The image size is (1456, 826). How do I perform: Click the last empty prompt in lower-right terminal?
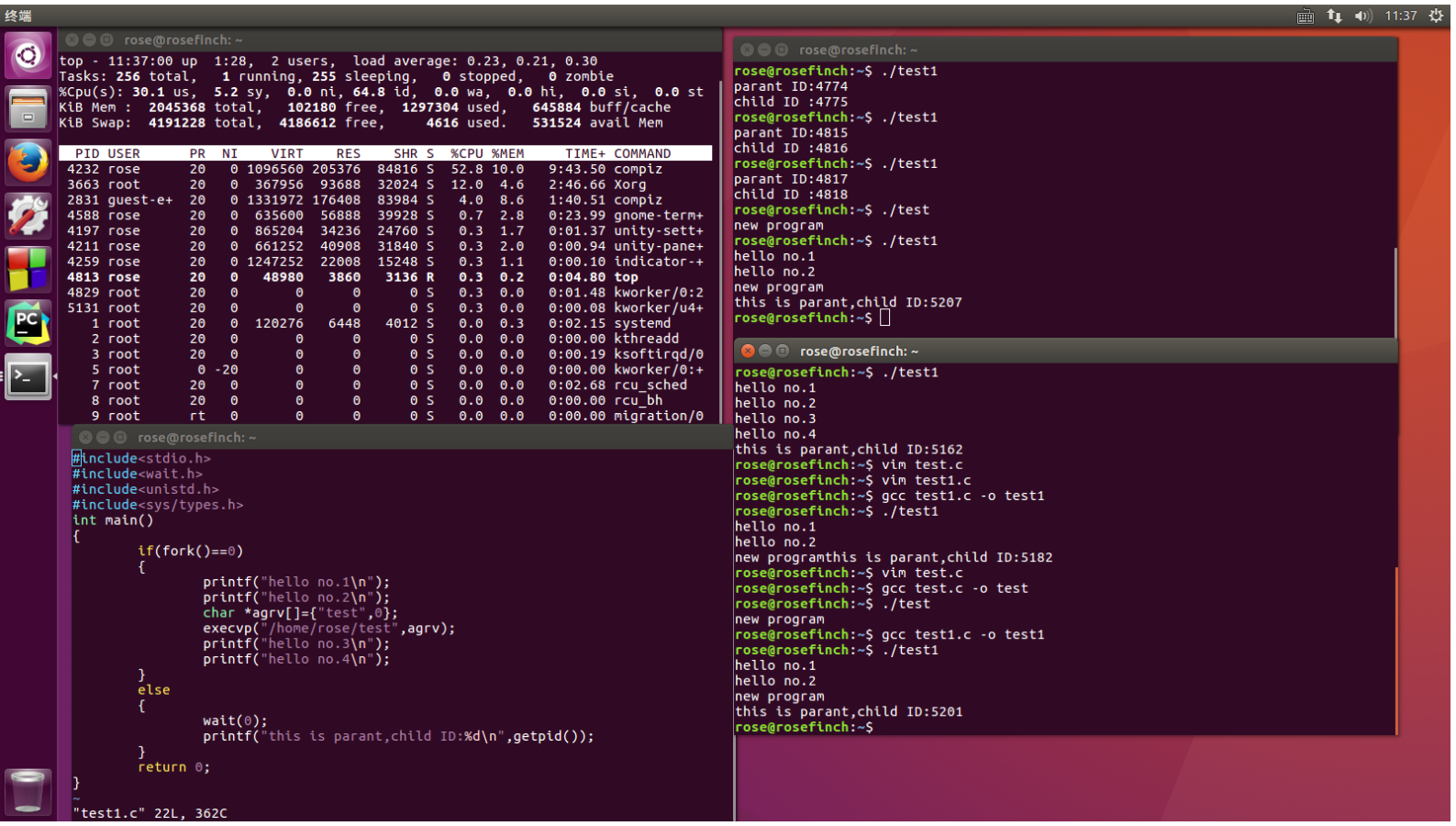pos(805,727)
